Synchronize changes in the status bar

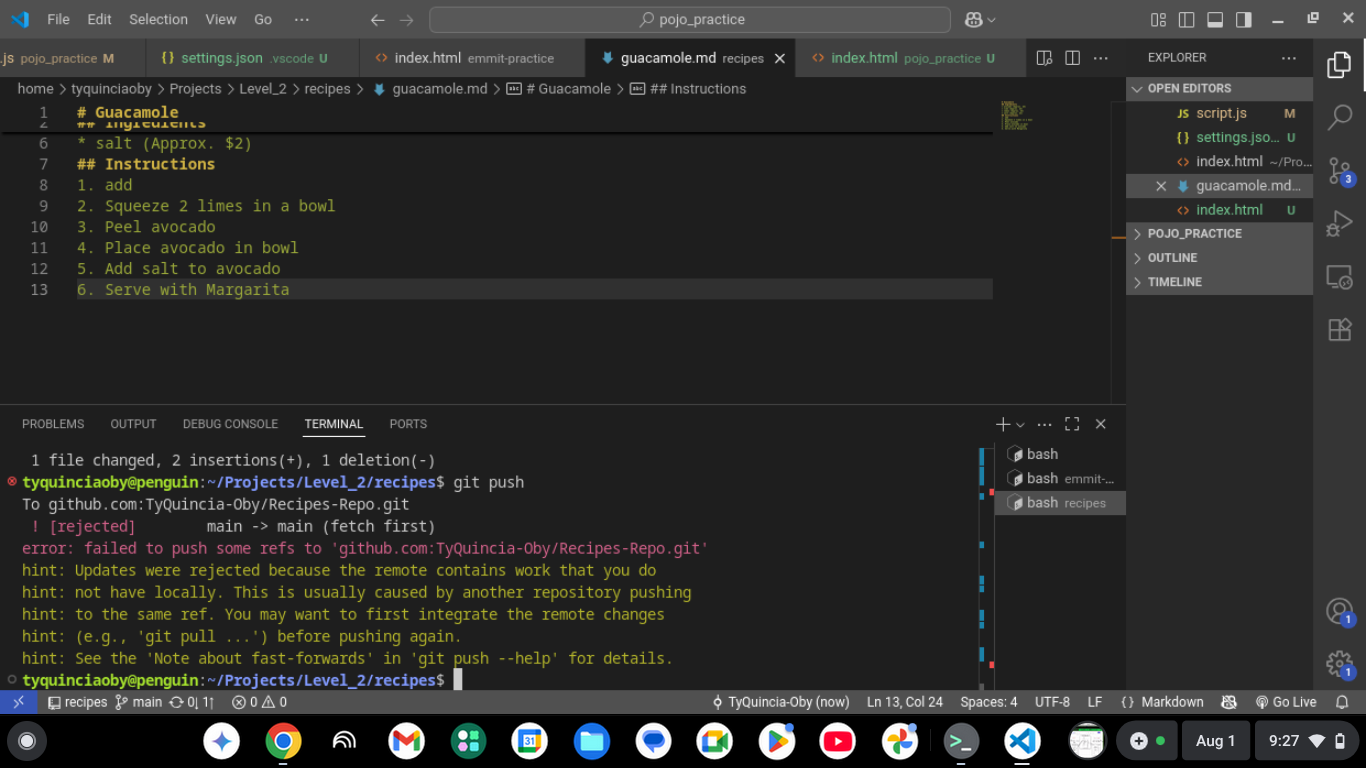click(192, 702)
